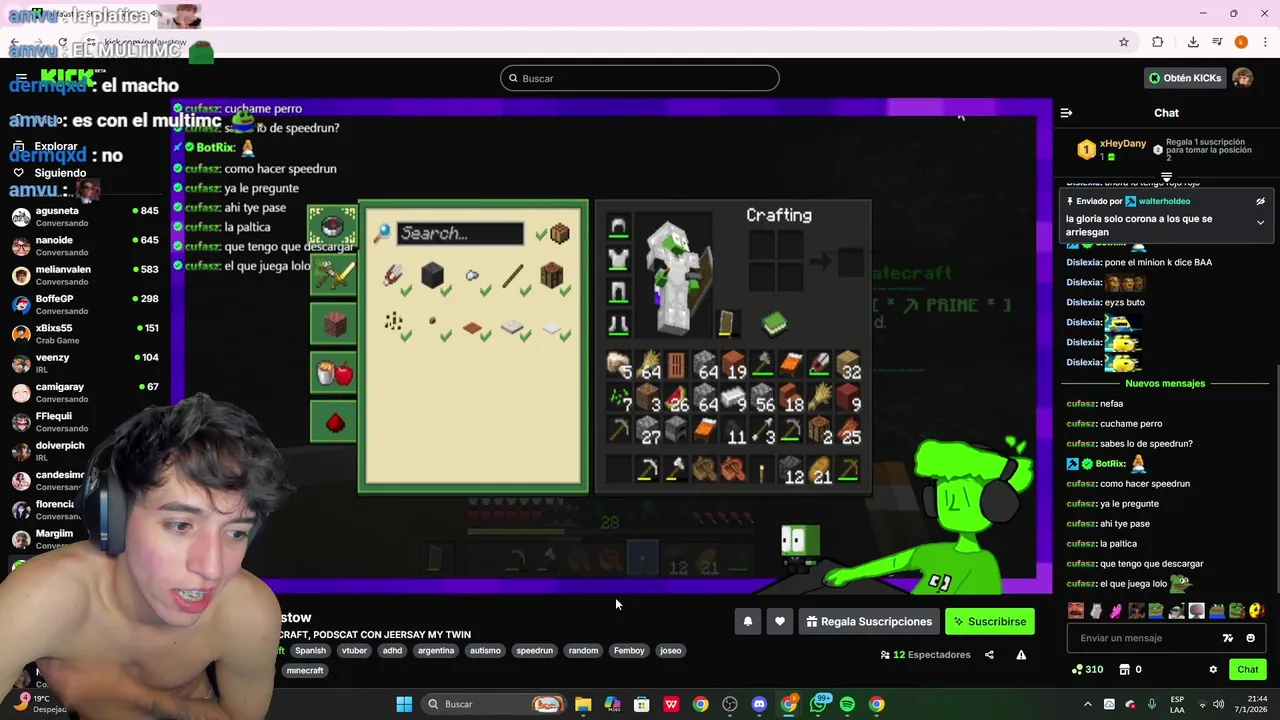Open Chrome three-dot menu
This screenshot has width=1280, height=720.
(1266, 42)
